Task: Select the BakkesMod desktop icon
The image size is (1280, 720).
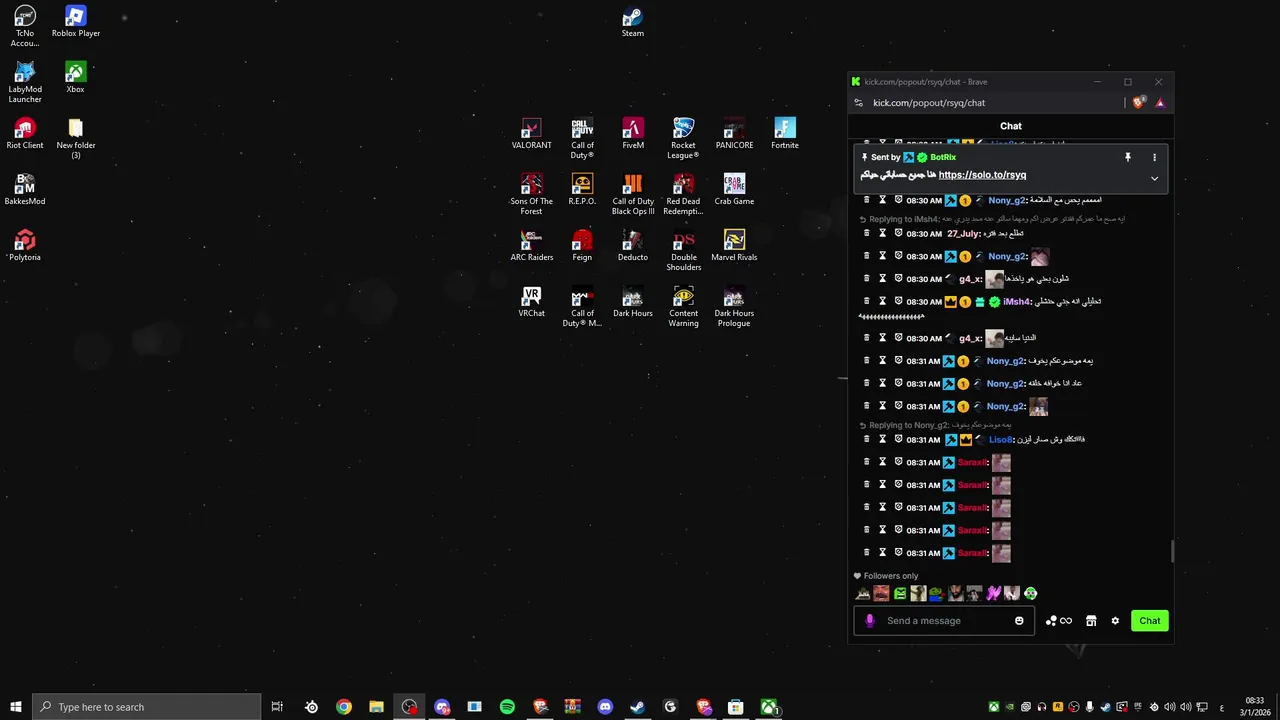Action: pos(25,190)
